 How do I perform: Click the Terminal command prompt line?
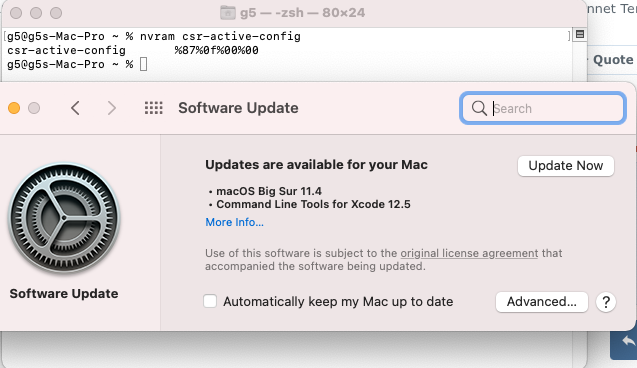point(77,64)
